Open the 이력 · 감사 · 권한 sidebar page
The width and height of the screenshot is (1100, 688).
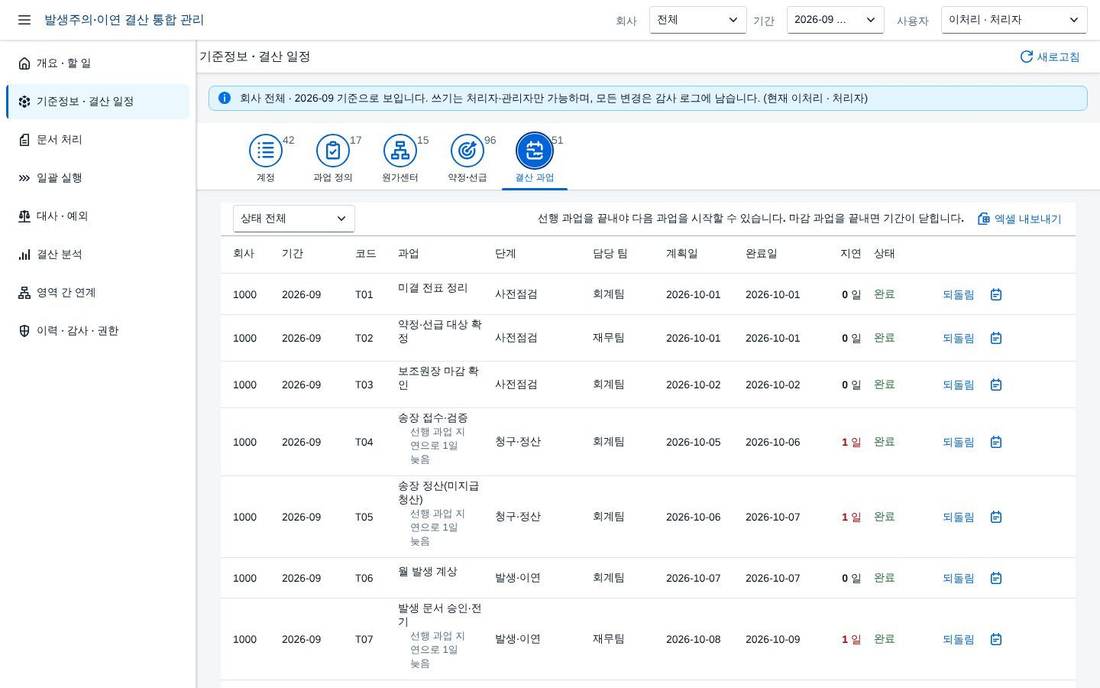pos(98,331)
